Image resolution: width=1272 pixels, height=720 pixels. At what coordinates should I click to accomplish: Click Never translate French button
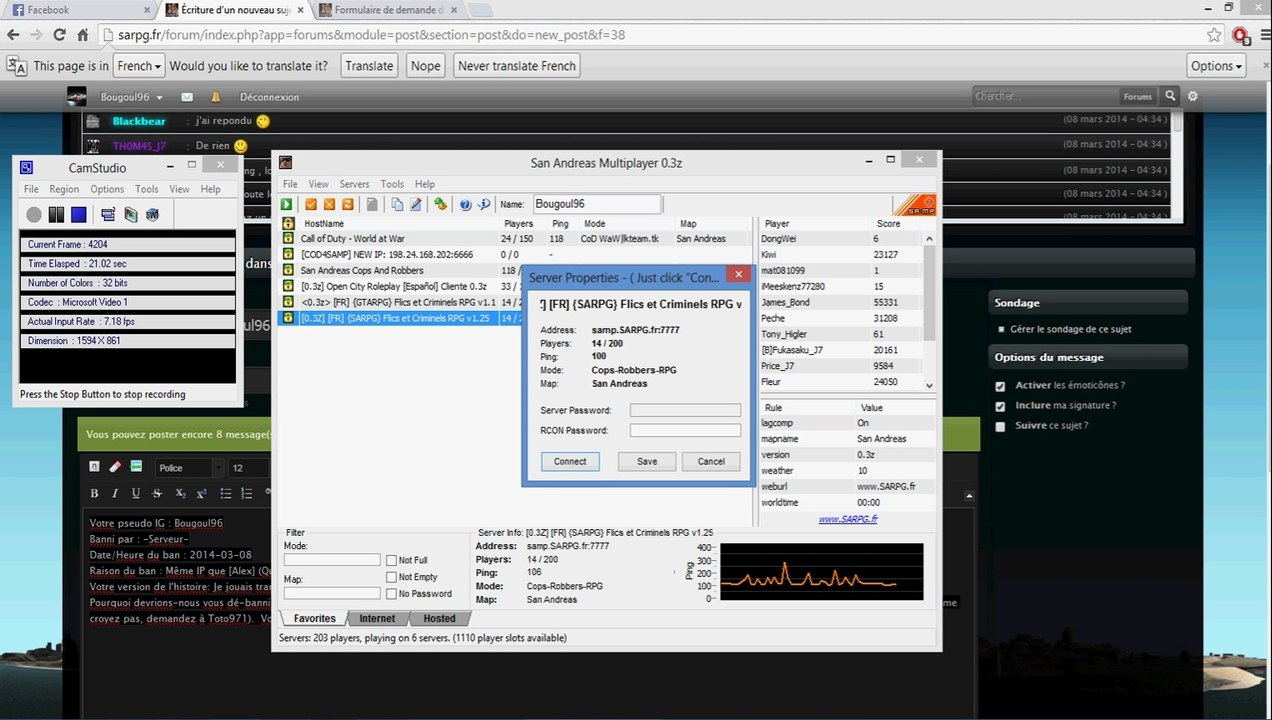click(517, 66)
